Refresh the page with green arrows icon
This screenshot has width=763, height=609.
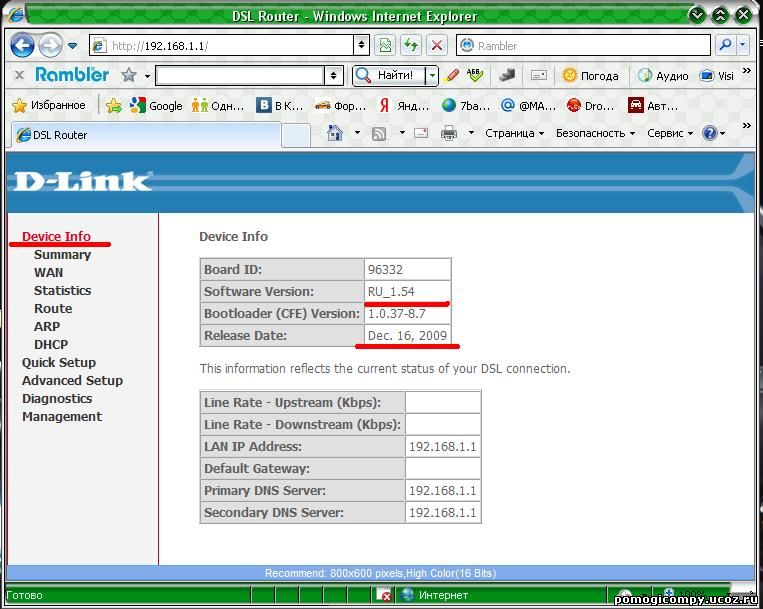point(411,46)
